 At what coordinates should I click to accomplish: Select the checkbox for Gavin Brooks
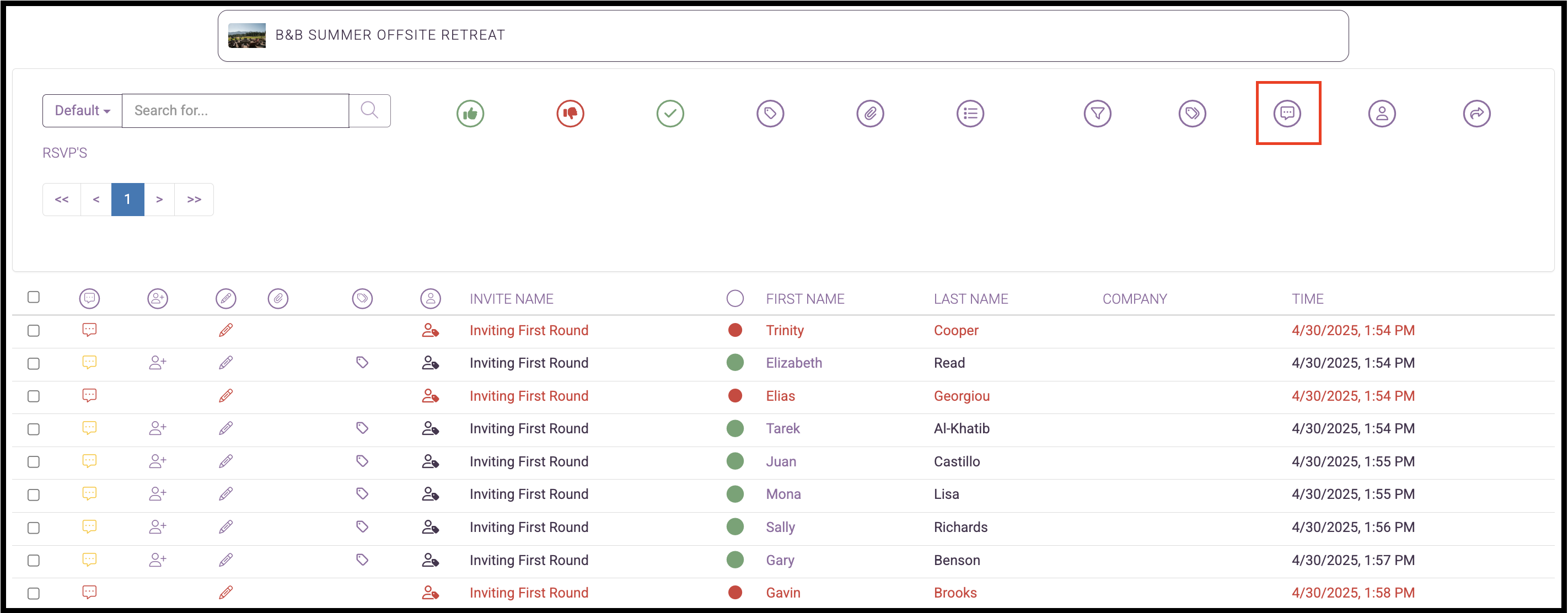[34, 594]
